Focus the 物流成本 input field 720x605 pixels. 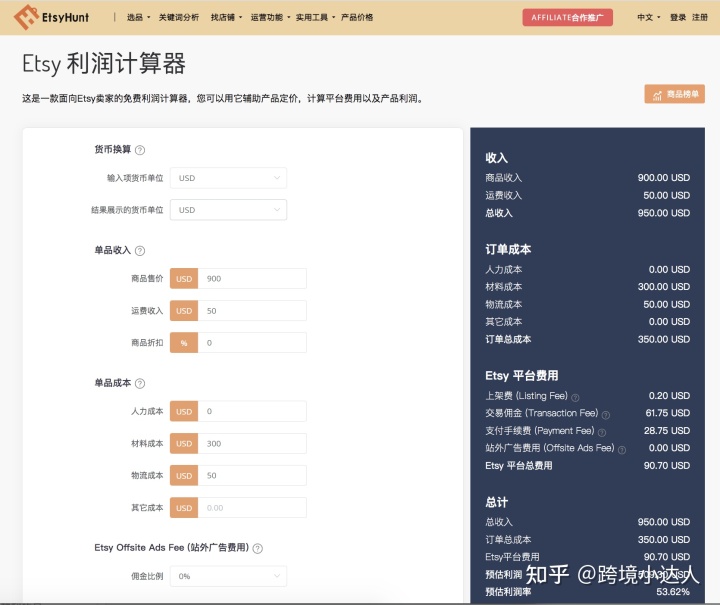[252, 476]
